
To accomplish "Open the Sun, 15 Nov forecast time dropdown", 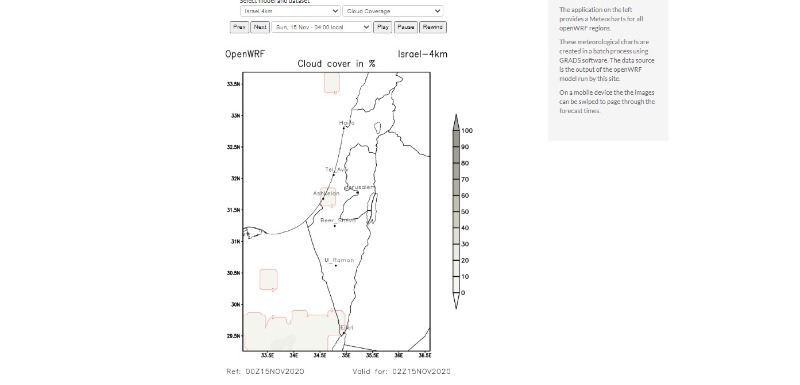I will pyautogui.click(x=321, y=27).
